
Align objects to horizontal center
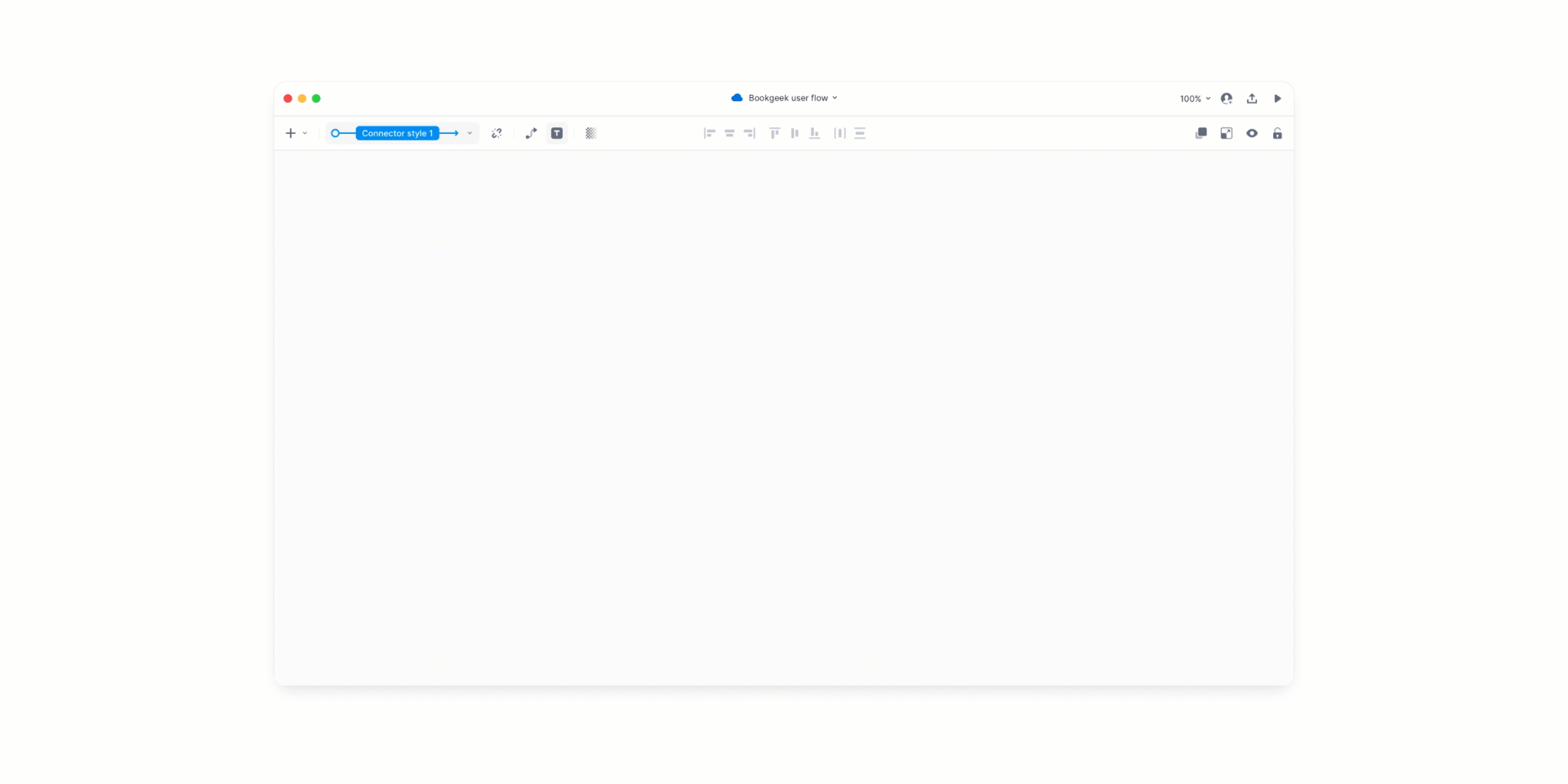pyautogui.click(x=729, y=133)
